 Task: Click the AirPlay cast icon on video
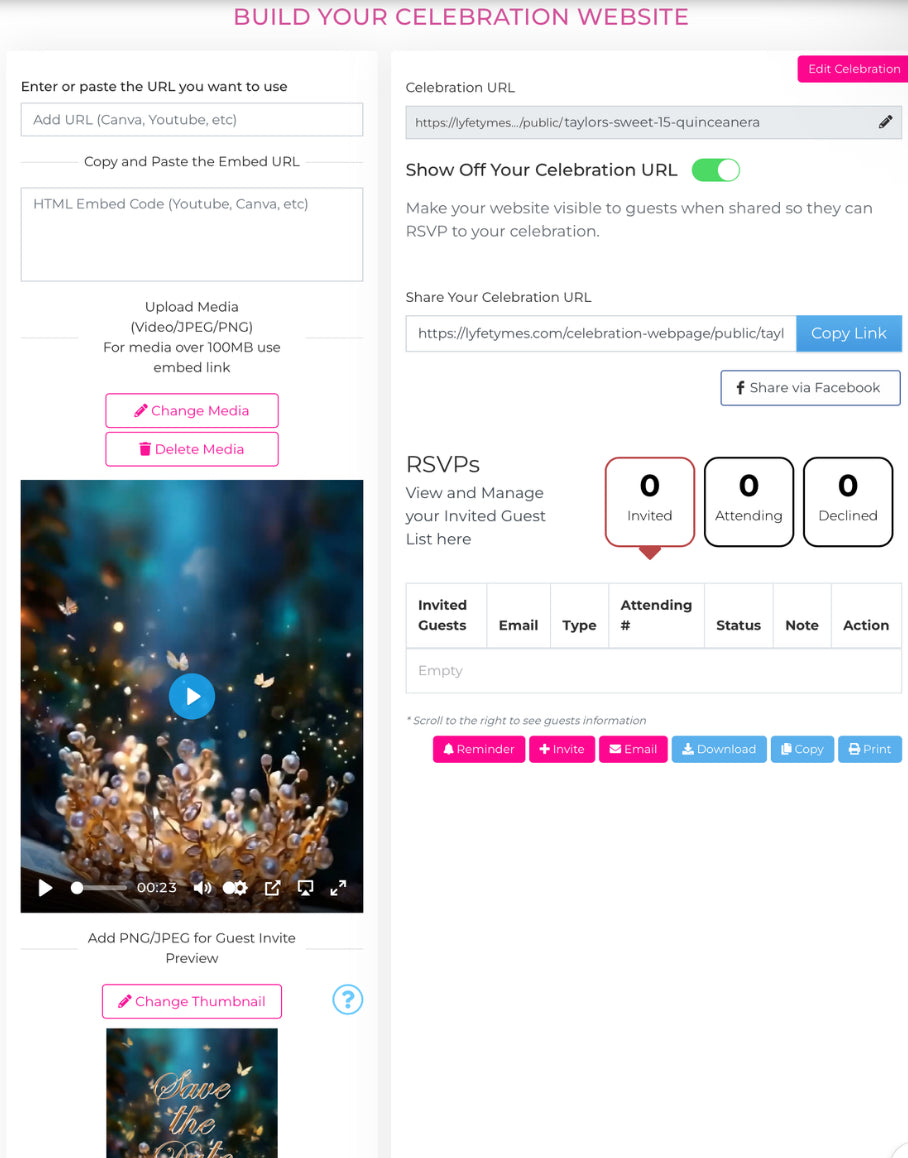tap(305, 888)
